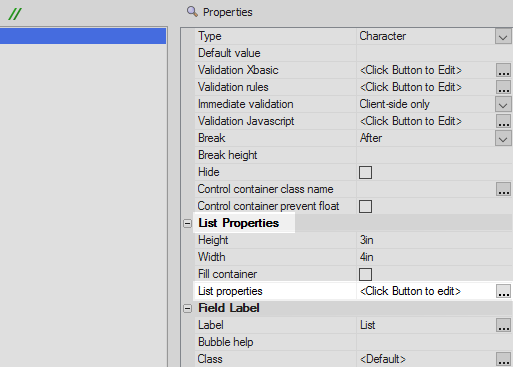Click the Width value 4in

pyautogui.click(x=366, y=257)
